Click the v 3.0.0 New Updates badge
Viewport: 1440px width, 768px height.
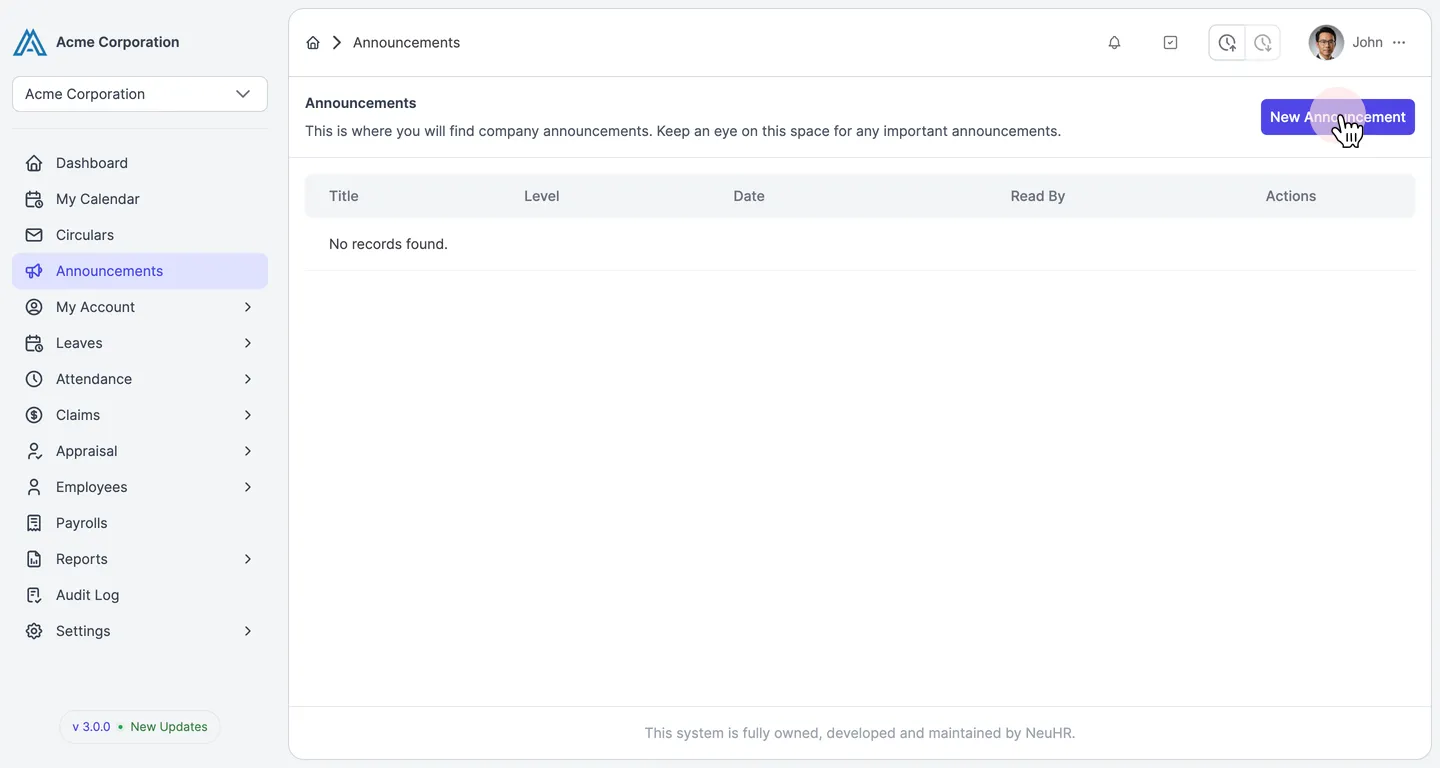pyautogui.click(x=140, y=727)
